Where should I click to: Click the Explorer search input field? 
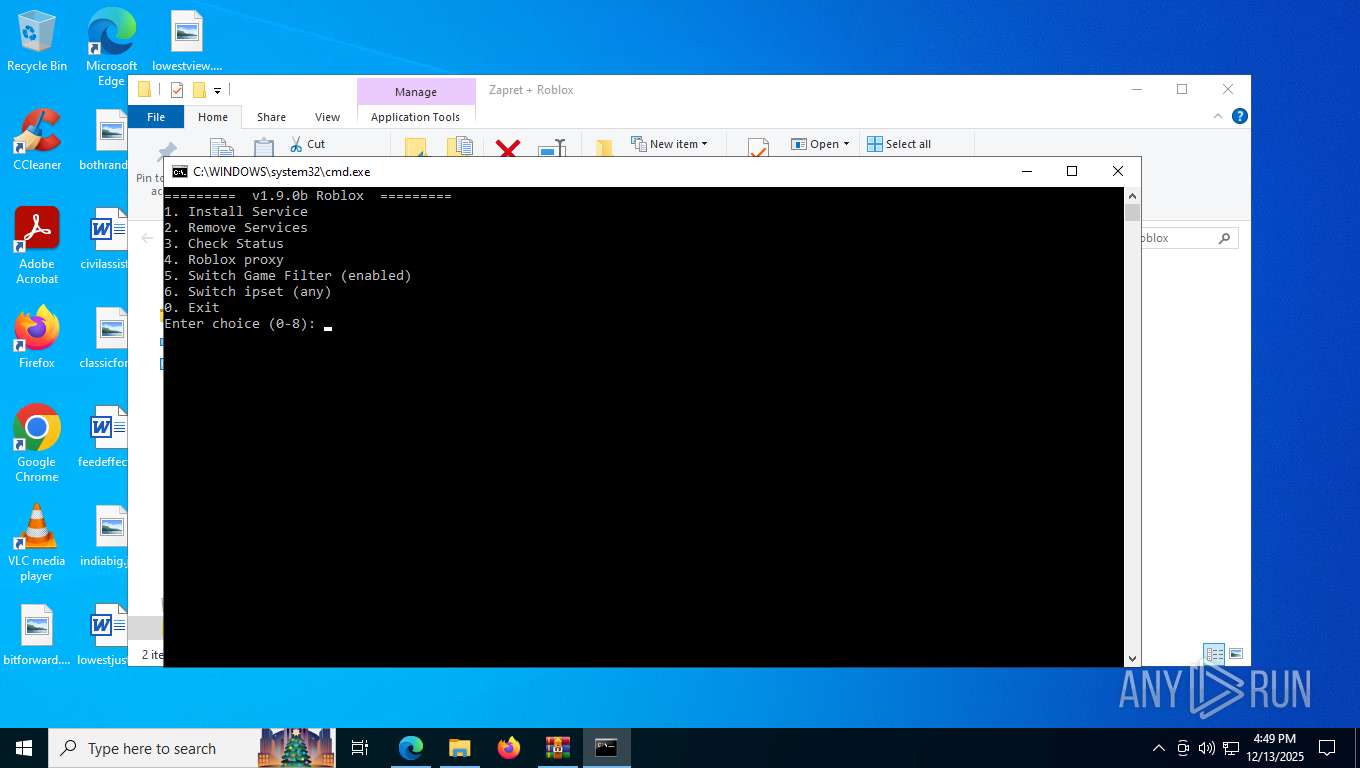(1176, 238)
